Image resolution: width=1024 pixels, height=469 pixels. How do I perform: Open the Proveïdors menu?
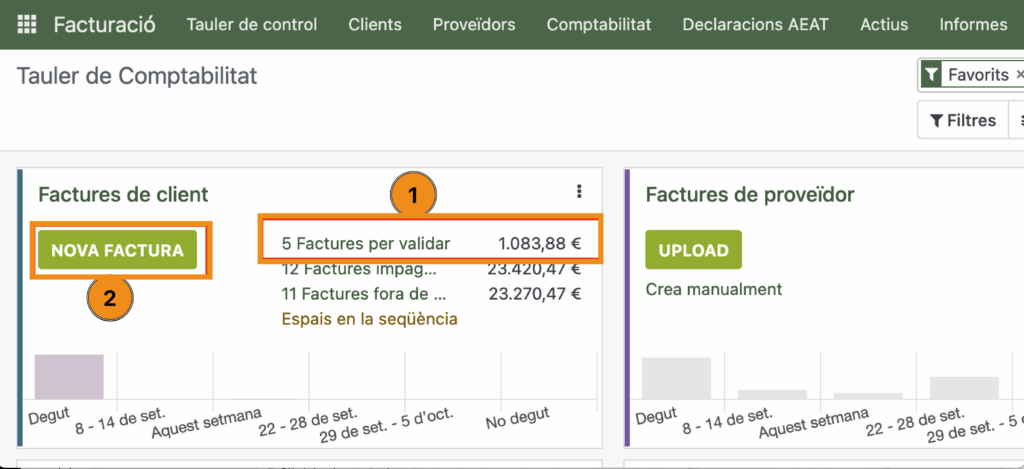click(474, 24)
